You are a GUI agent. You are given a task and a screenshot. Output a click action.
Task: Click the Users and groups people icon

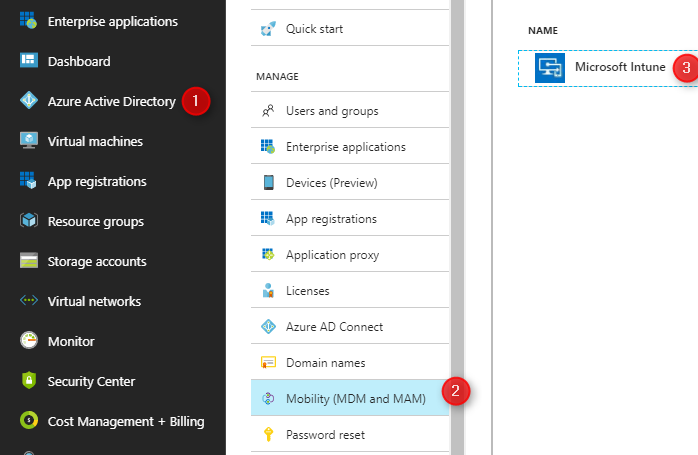click(x=268, y=110)
